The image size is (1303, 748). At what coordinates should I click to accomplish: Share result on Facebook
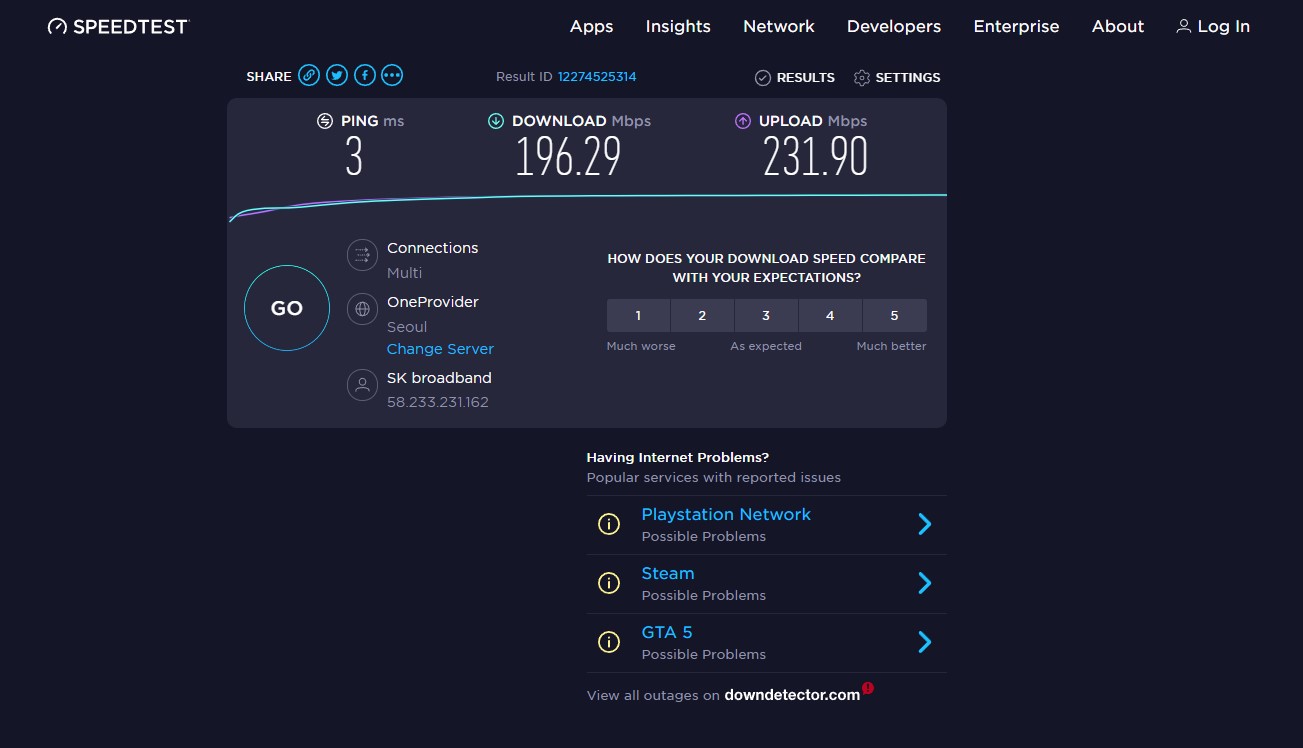365,75
